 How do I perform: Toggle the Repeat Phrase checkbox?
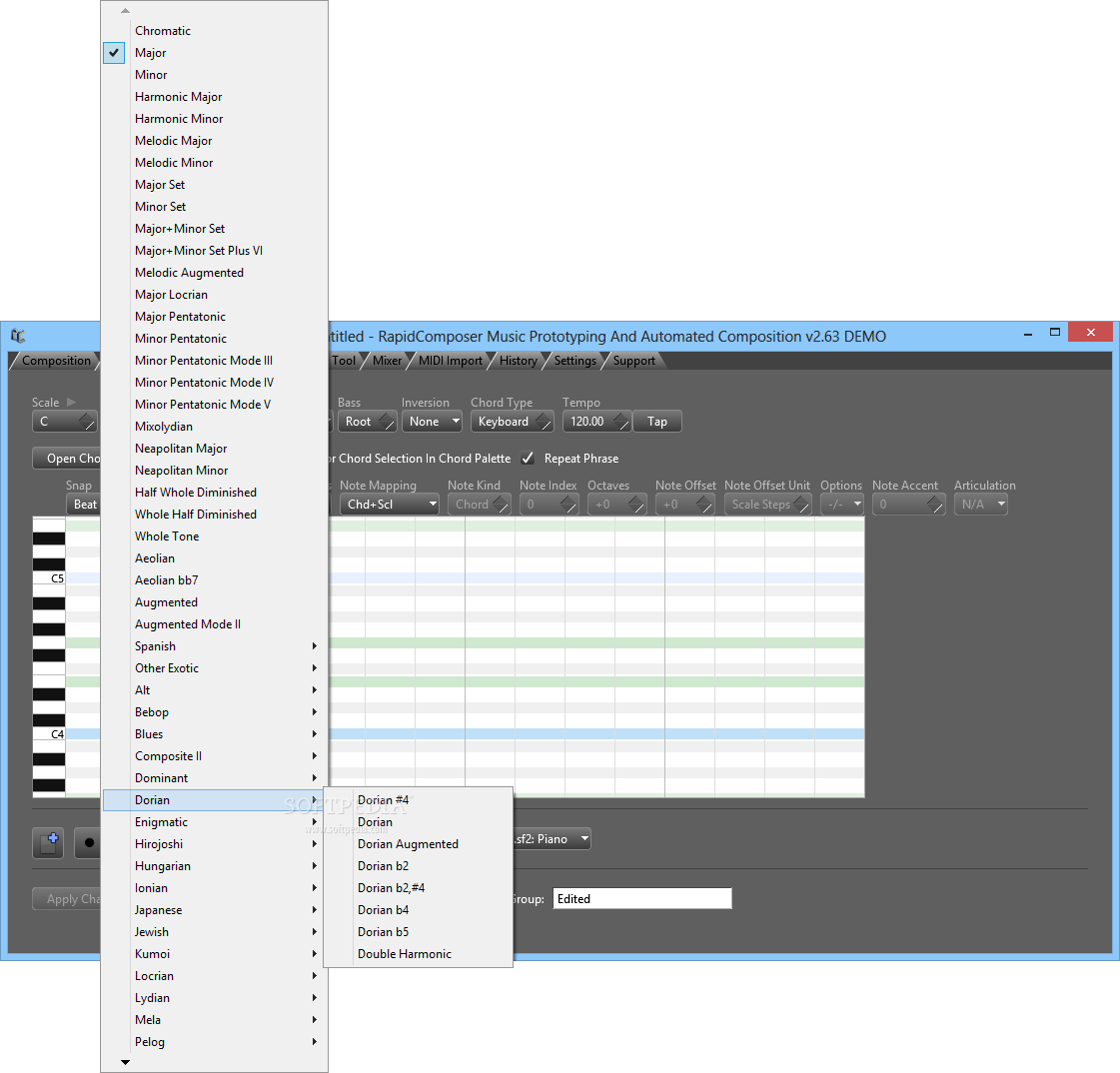tap(528, 458)
